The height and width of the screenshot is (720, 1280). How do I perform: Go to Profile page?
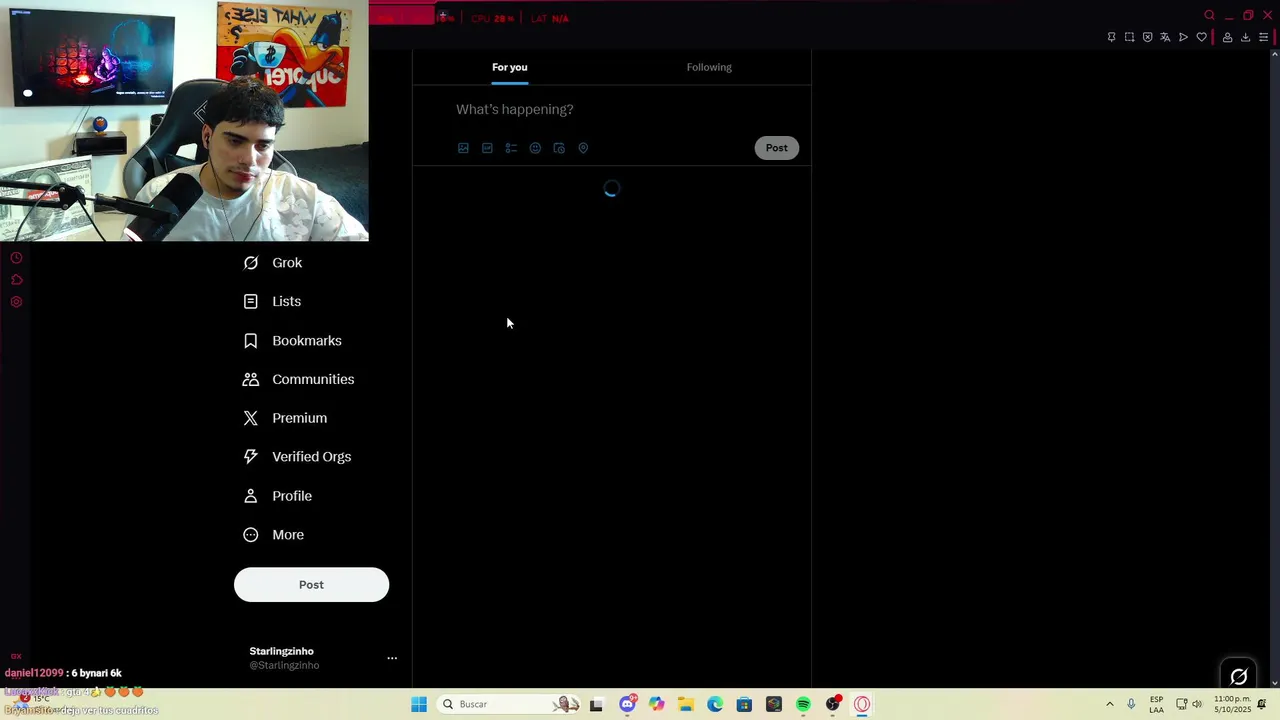click(277, 496)
